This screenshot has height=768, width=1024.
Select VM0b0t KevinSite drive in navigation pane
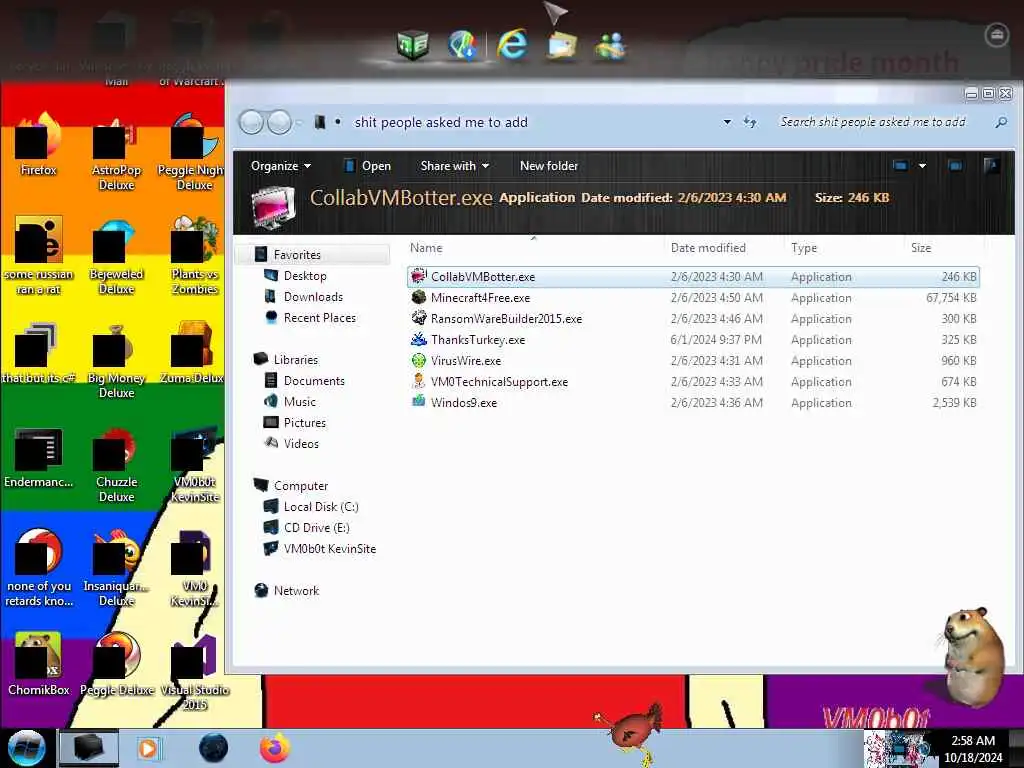tap(329, 549)
